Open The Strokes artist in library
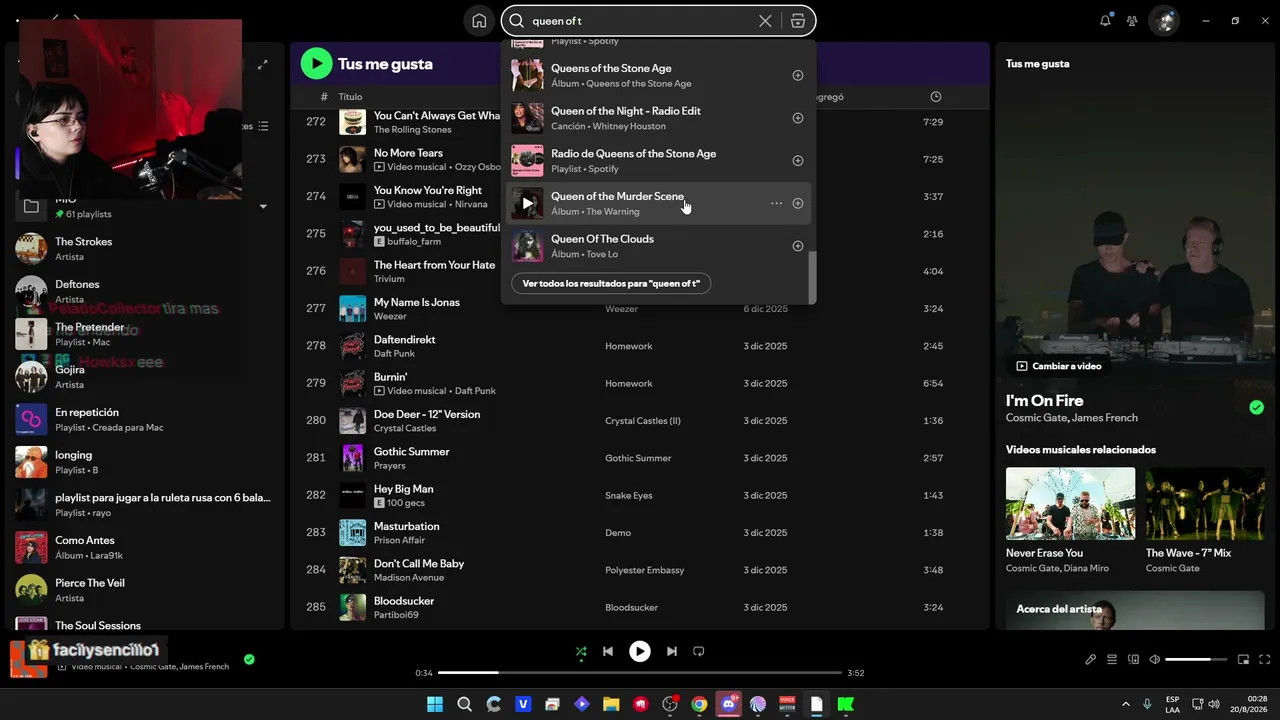The height and width of the screenshot is (720, 1280). pos(143,249)
